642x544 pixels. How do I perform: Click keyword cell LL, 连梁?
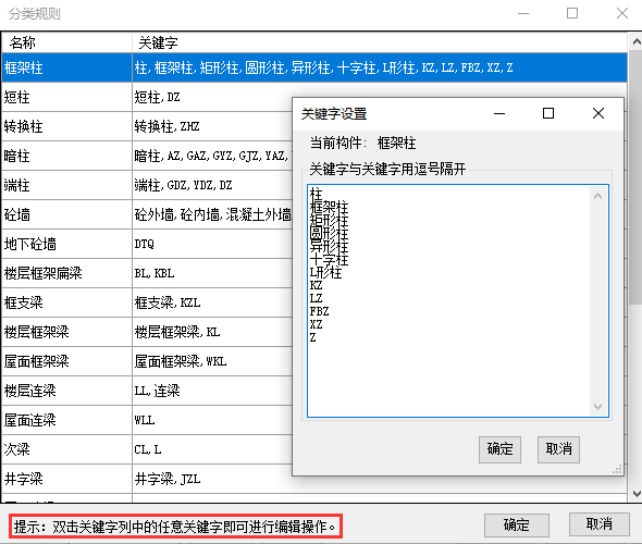click(212, 391)
